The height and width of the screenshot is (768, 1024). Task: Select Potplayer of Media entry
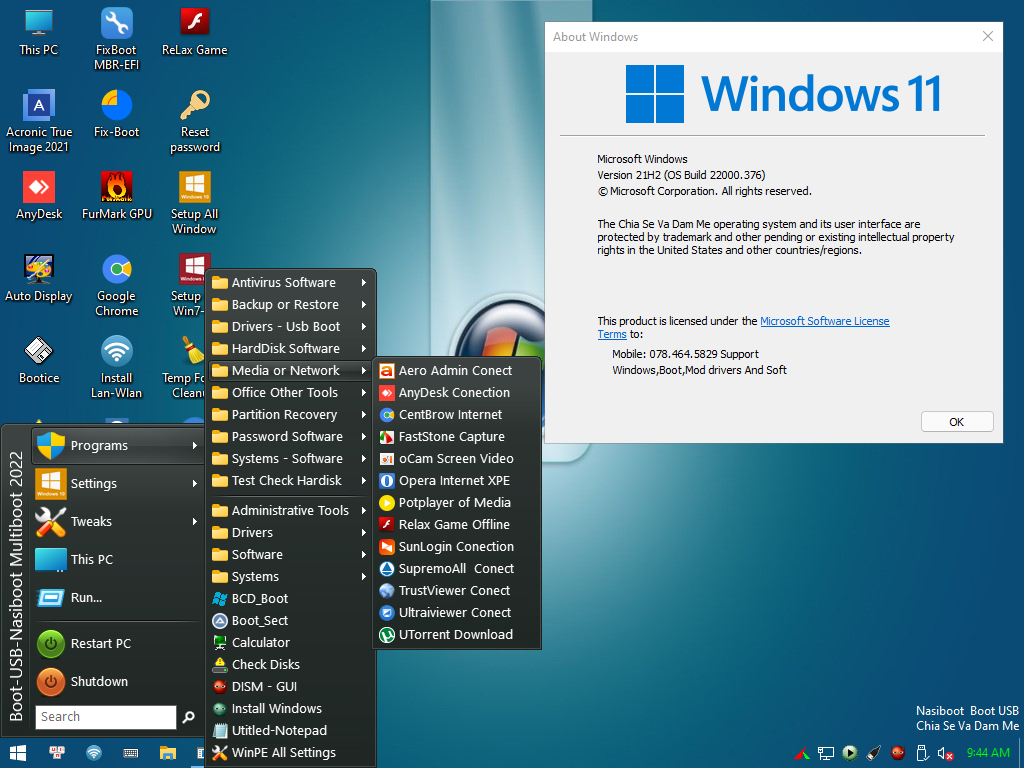pos(454,503)
